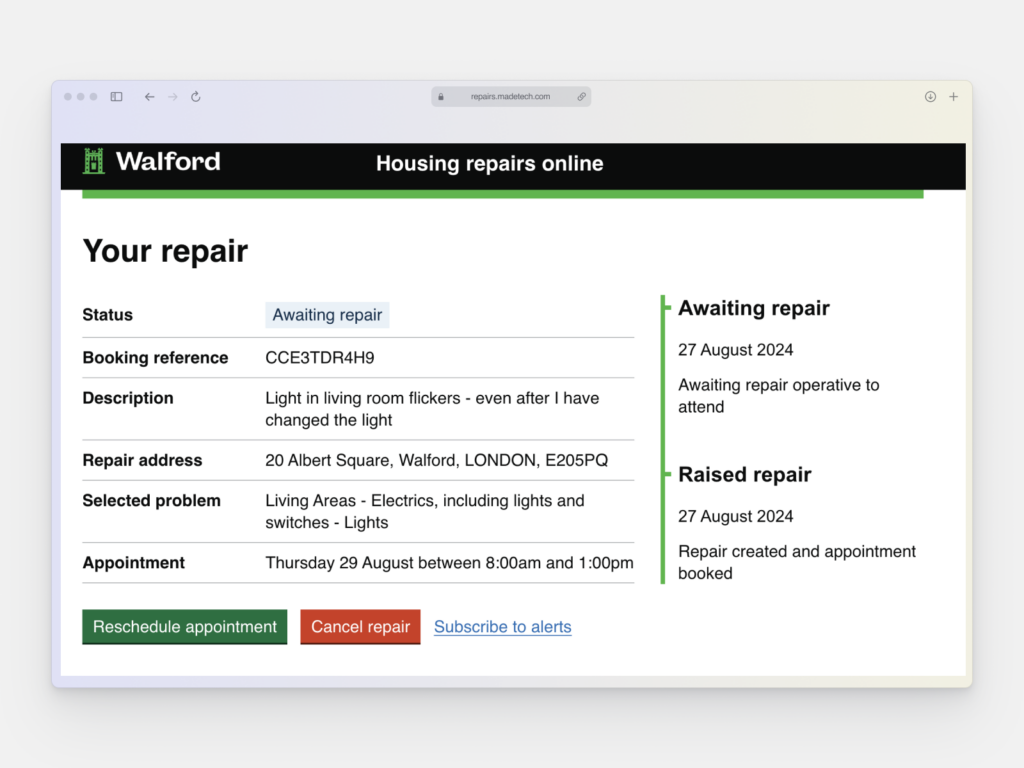
Task: Click Repair created and appointment booked text
Action: (x=797, y=562)
